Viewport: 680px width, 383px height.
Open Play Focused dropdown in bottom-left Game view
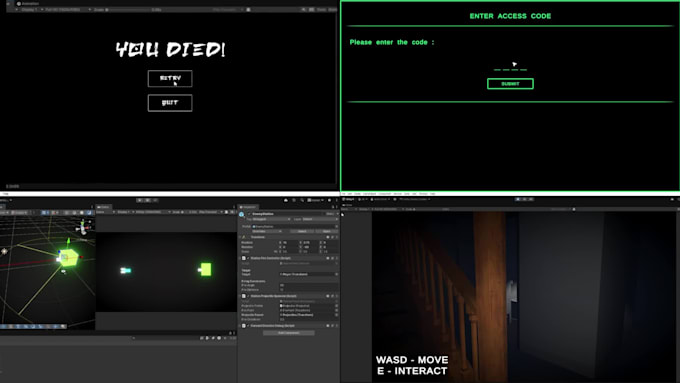pyautogui.click(x=211, y=212)
